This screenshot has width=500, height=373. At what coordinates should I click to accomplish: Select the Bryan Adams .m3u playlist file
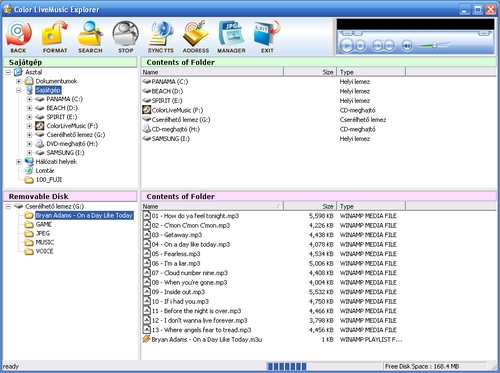pos(207,340)
